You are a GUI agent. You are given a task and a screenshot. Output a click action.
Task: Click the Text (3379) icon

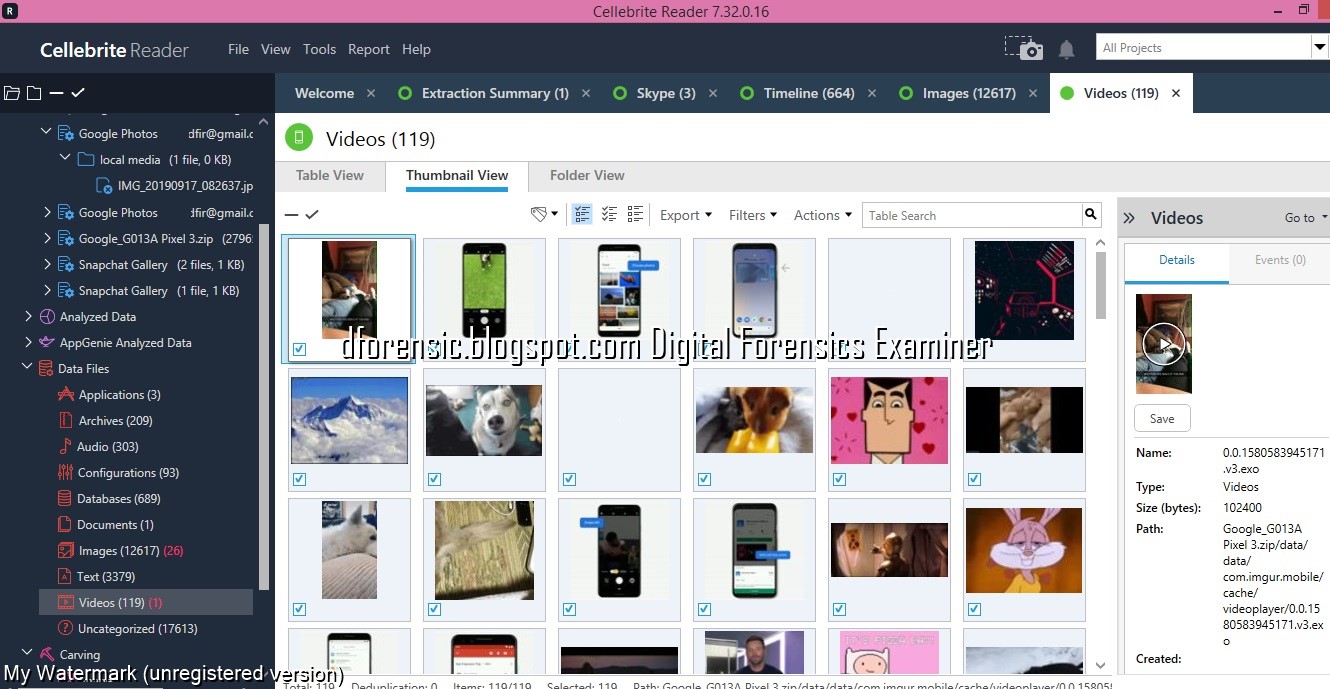coord(65,577)
